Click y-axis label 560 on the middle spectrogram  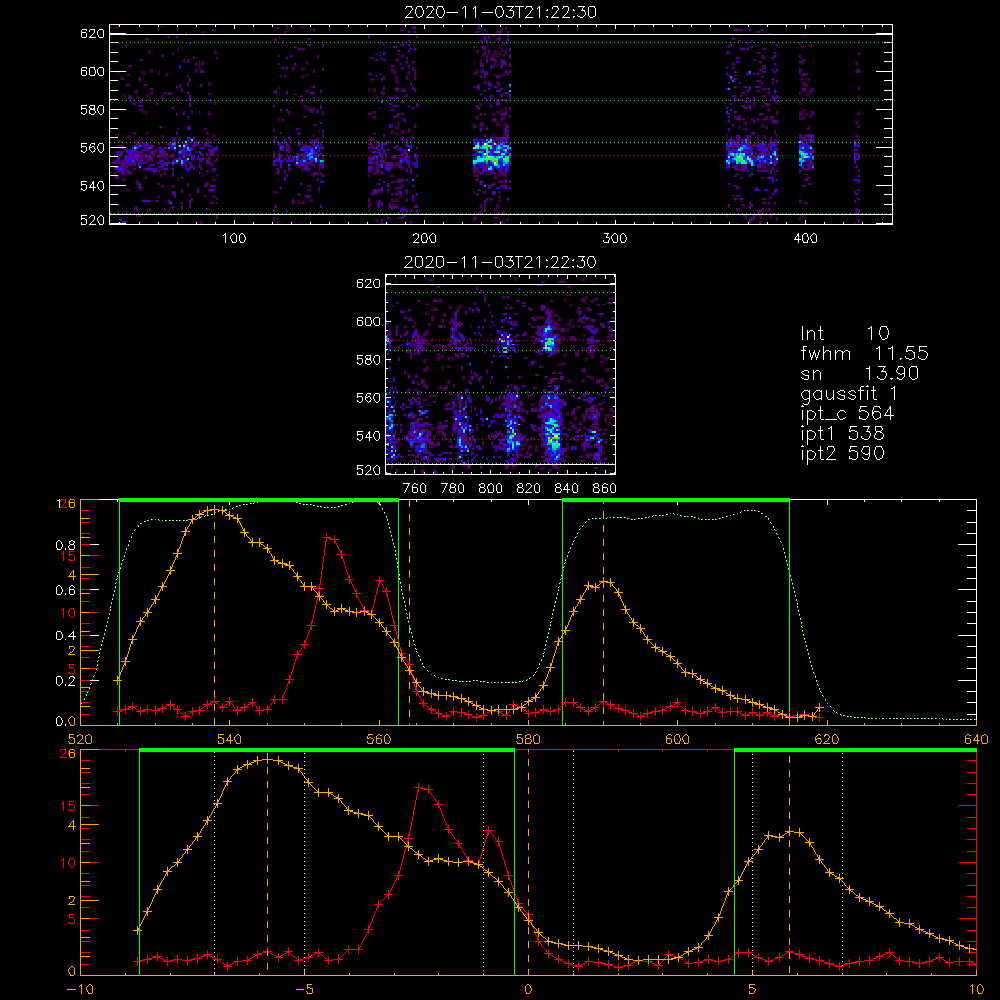368,398
